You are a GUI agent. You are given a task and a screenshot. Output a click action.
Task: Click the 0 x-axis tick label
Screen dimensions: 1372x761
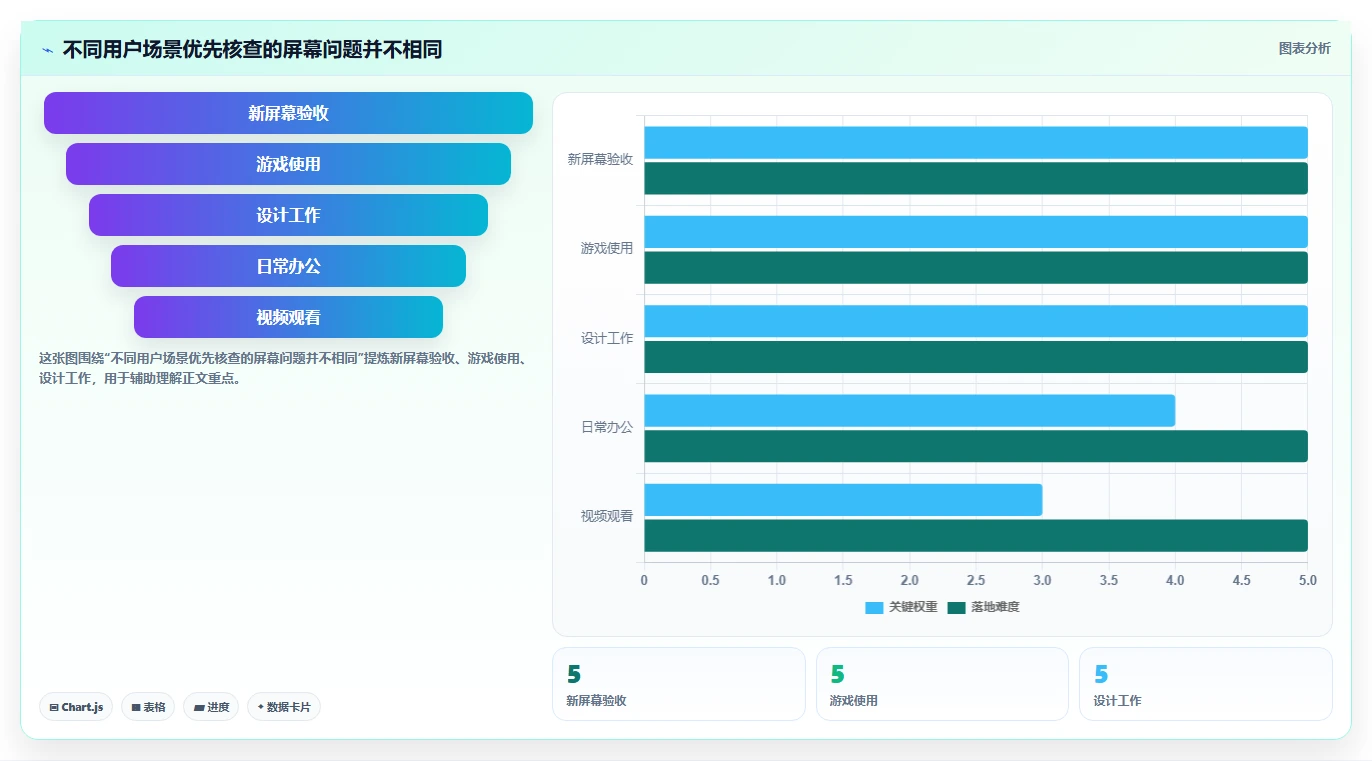[644, 580]
